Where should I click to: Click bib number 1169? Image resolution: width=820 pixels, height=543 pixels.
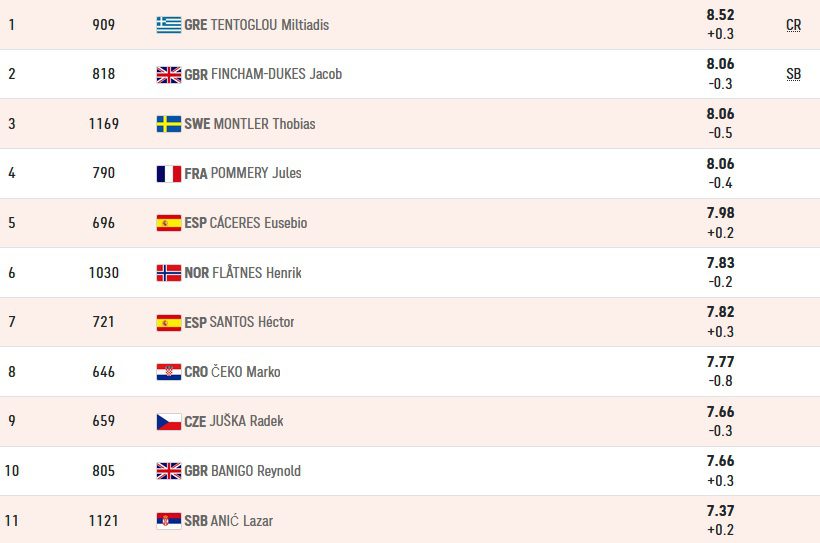pyautogui.click(x=103, y=124)
